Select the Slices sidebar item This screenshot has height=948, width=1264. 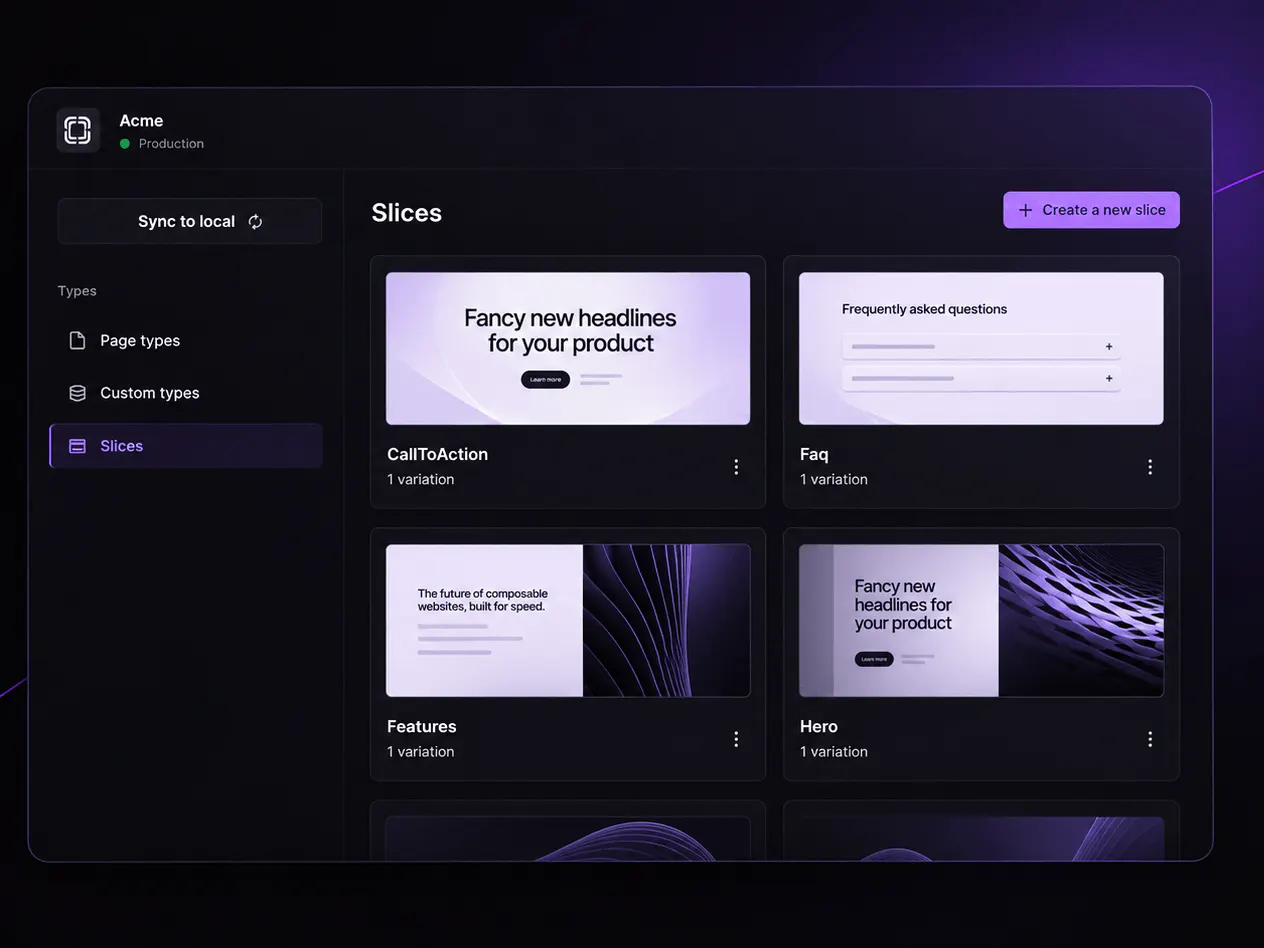point(186,446)
